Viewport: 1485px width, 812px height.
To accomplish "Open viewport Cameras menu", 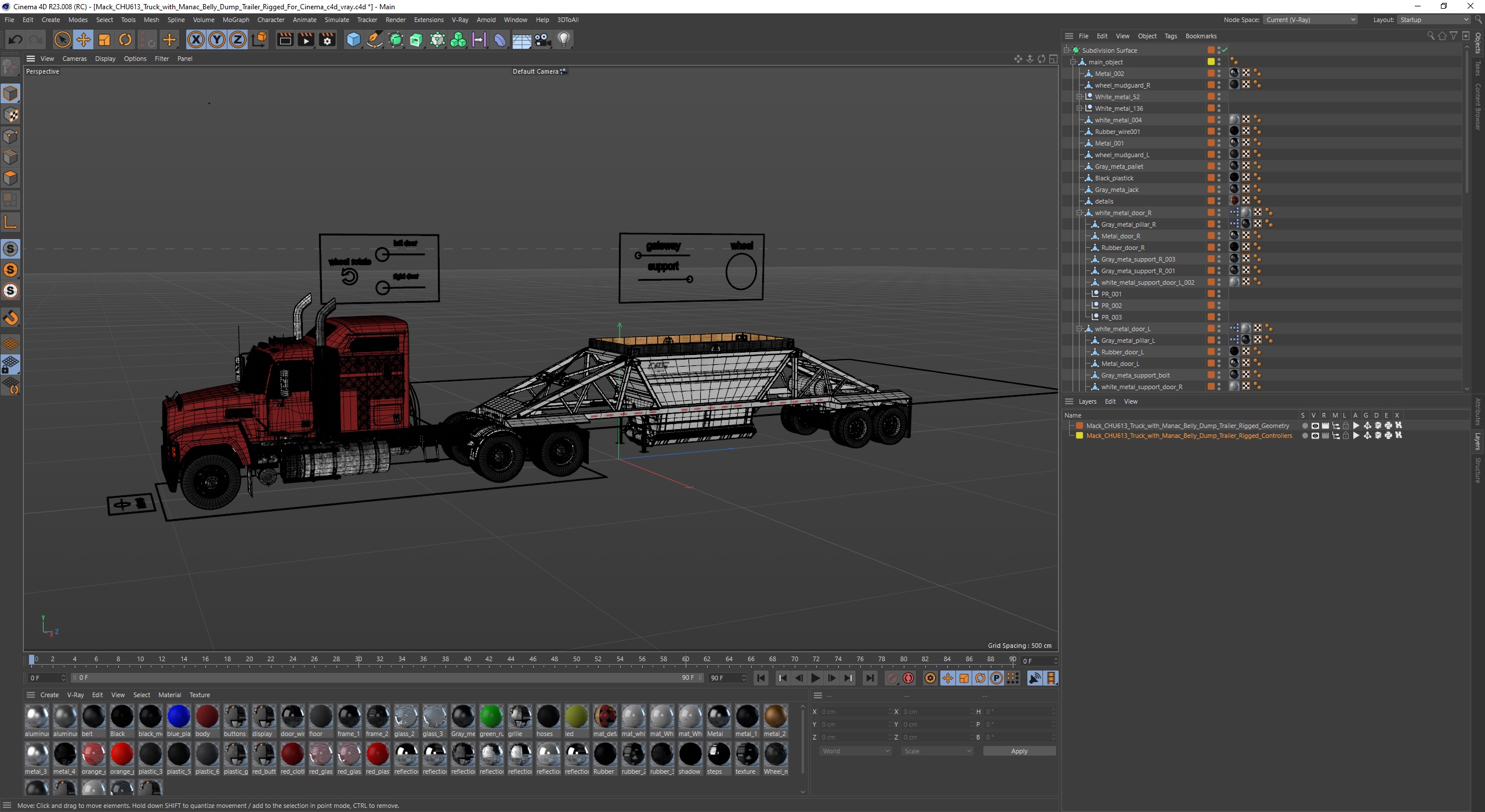I will pyautogui.click(x=74, y=59).
